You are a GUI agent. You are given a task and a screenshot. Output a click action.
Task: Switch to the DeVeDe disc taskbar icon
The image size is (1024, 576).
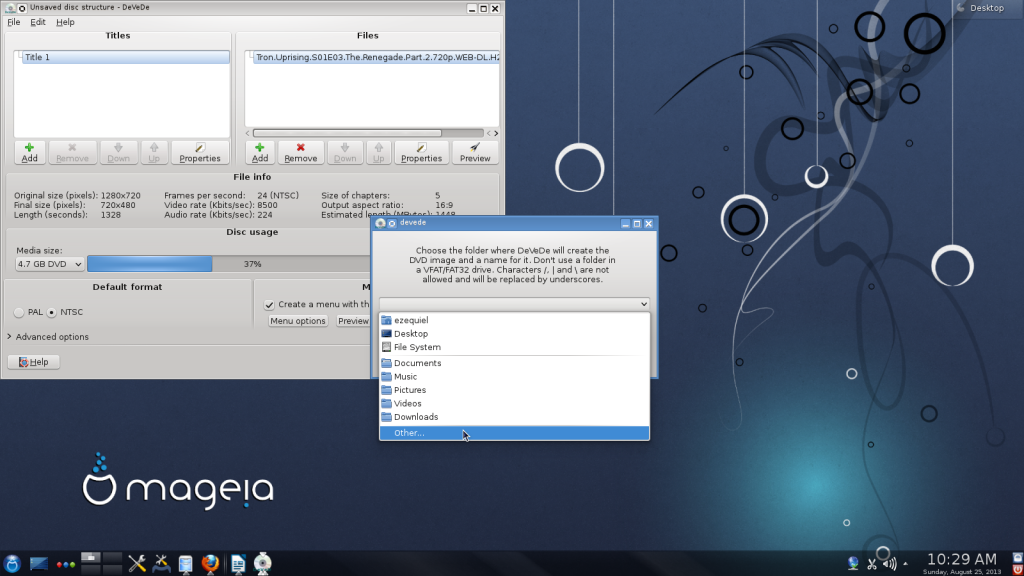pyautogui.click(x=263, y=564)
